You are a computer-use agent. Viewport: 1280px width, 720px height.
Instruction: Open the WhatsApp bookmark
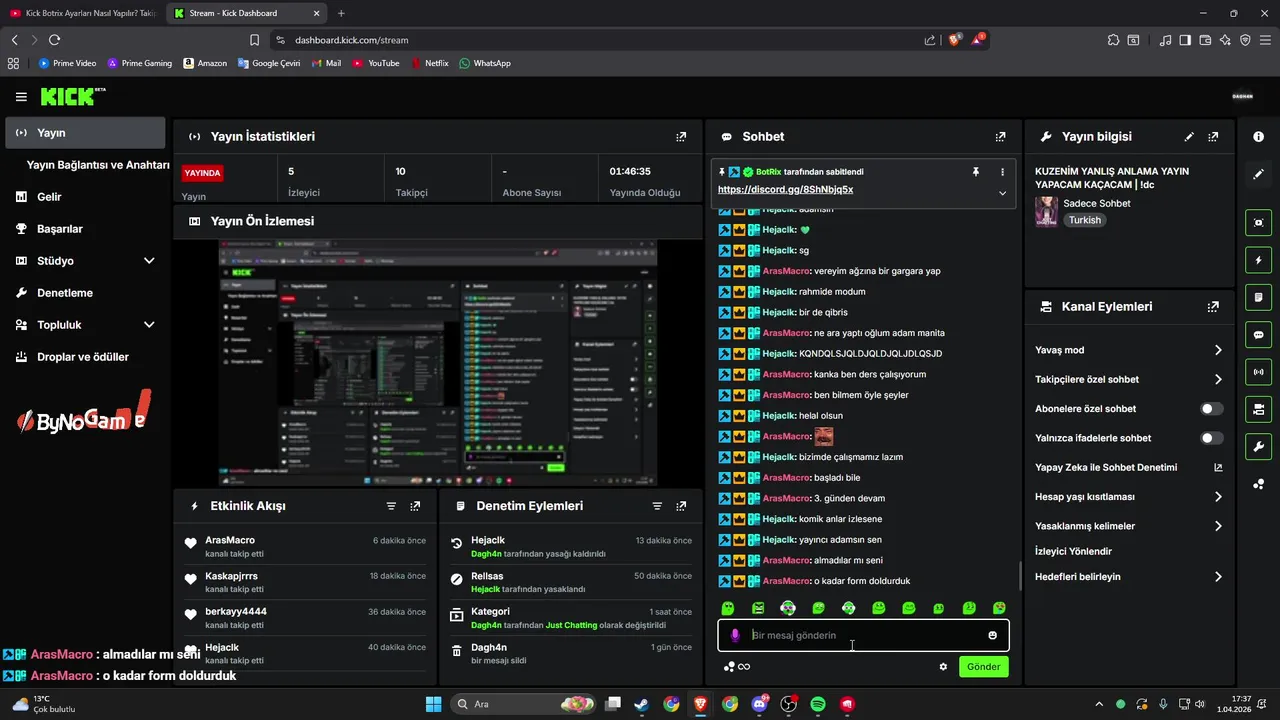click(x=485, y=63)
